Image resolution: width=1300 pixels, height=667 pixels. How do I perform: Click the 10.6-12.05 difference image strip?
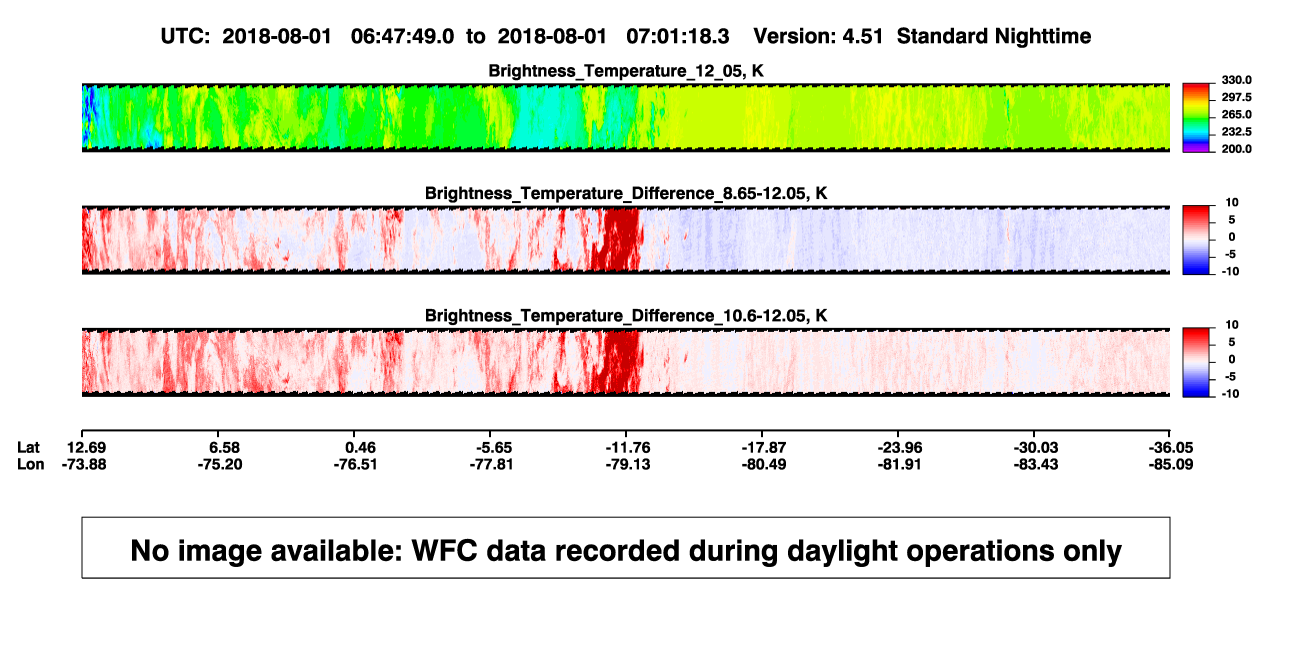[x=626, y=362]
